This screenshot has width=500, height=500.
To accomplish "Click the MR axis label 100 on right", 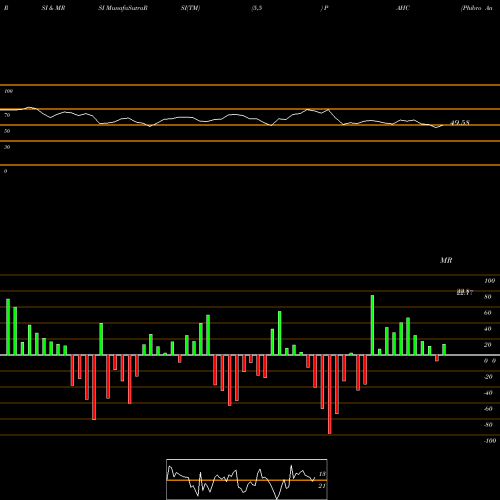I will click(x=490, y=281).
